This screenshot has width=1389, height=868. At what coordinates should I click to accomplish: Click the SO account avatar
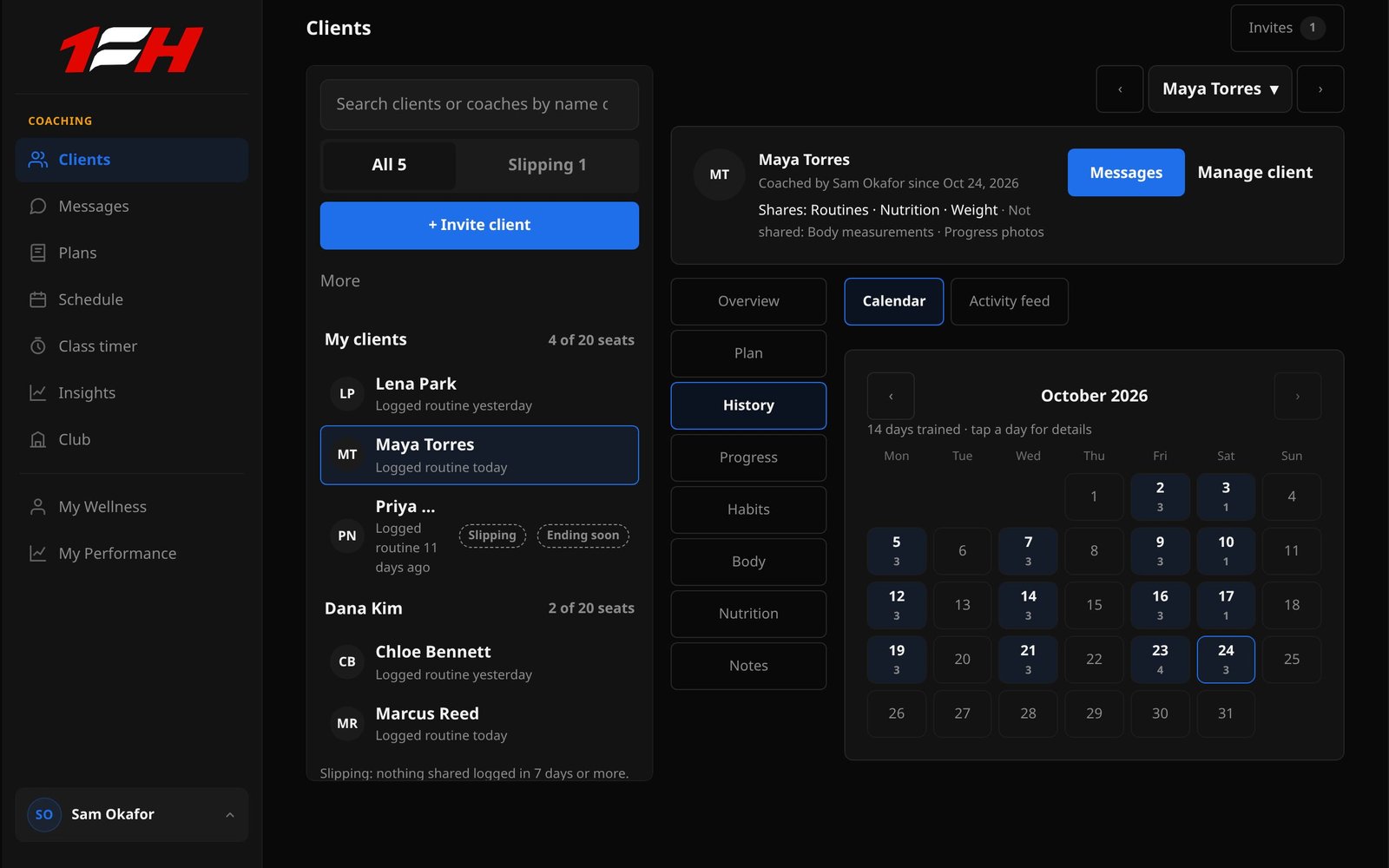tap(44, 814)
